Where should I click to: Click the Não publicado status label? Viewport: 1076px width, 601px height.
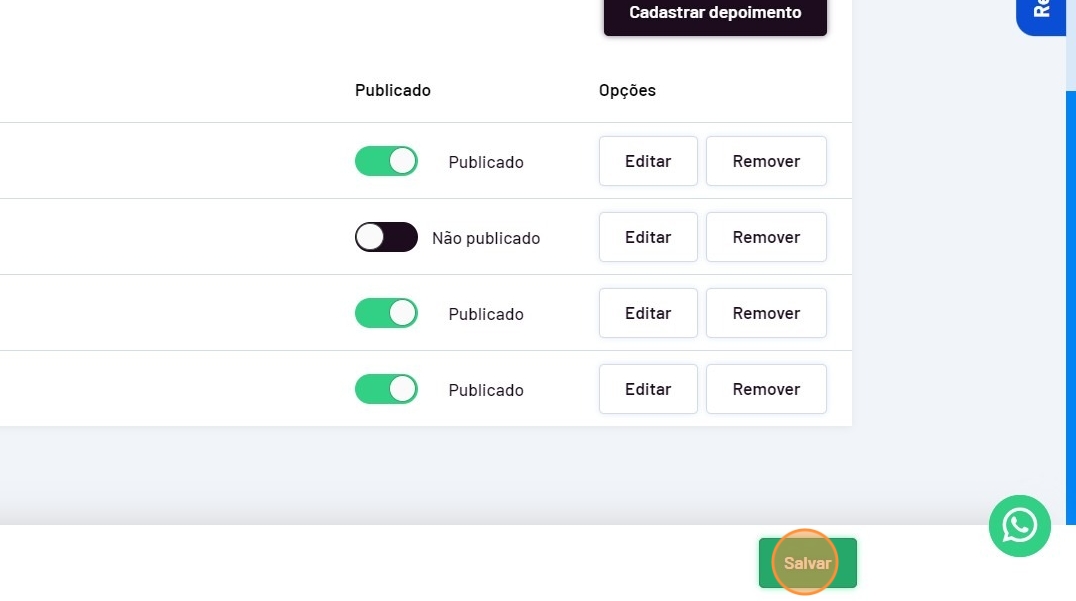point(486,238)
